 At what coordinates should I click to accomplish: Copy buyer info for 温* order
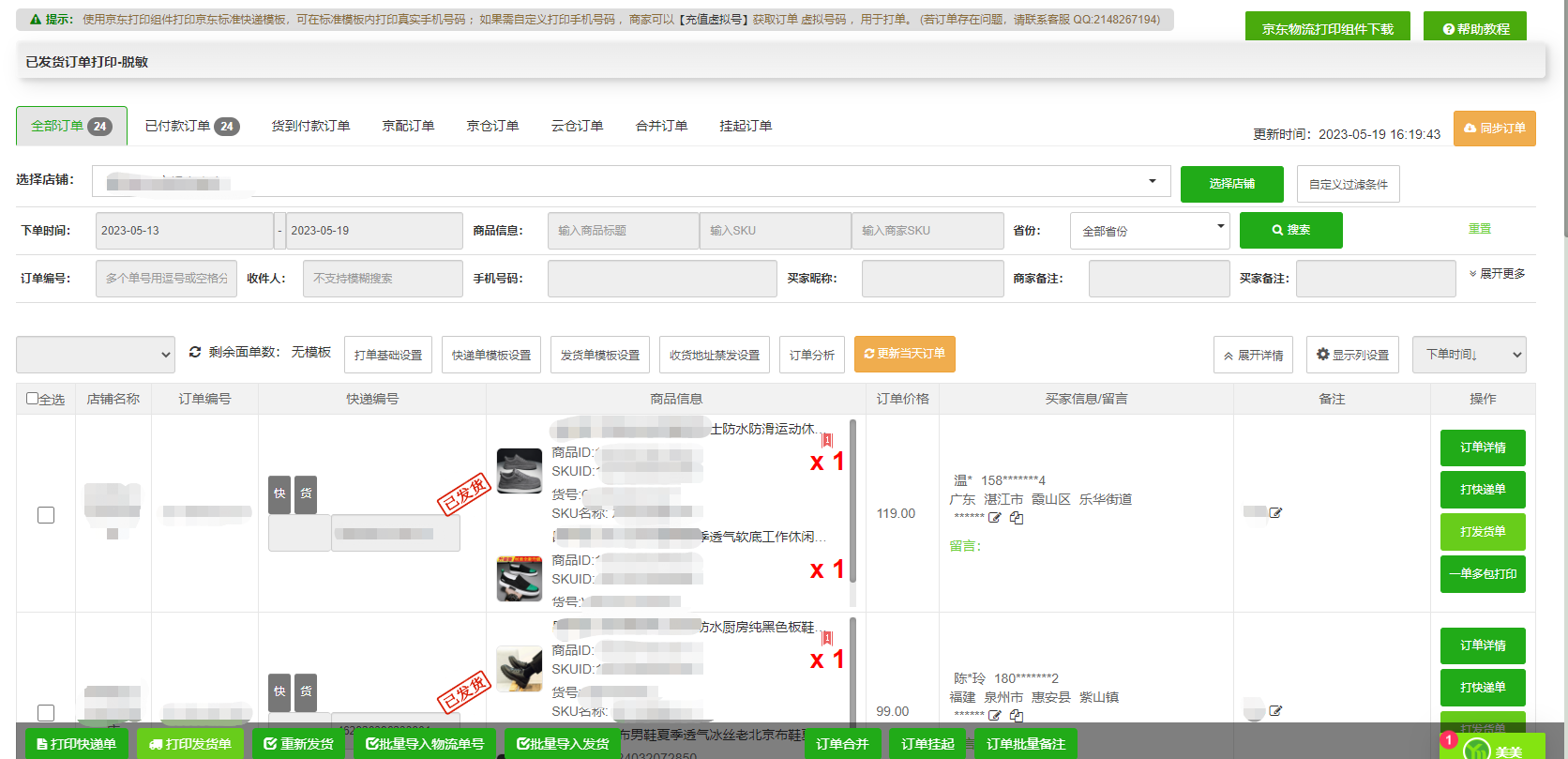pyautogui.click(x=1017, y=518)
